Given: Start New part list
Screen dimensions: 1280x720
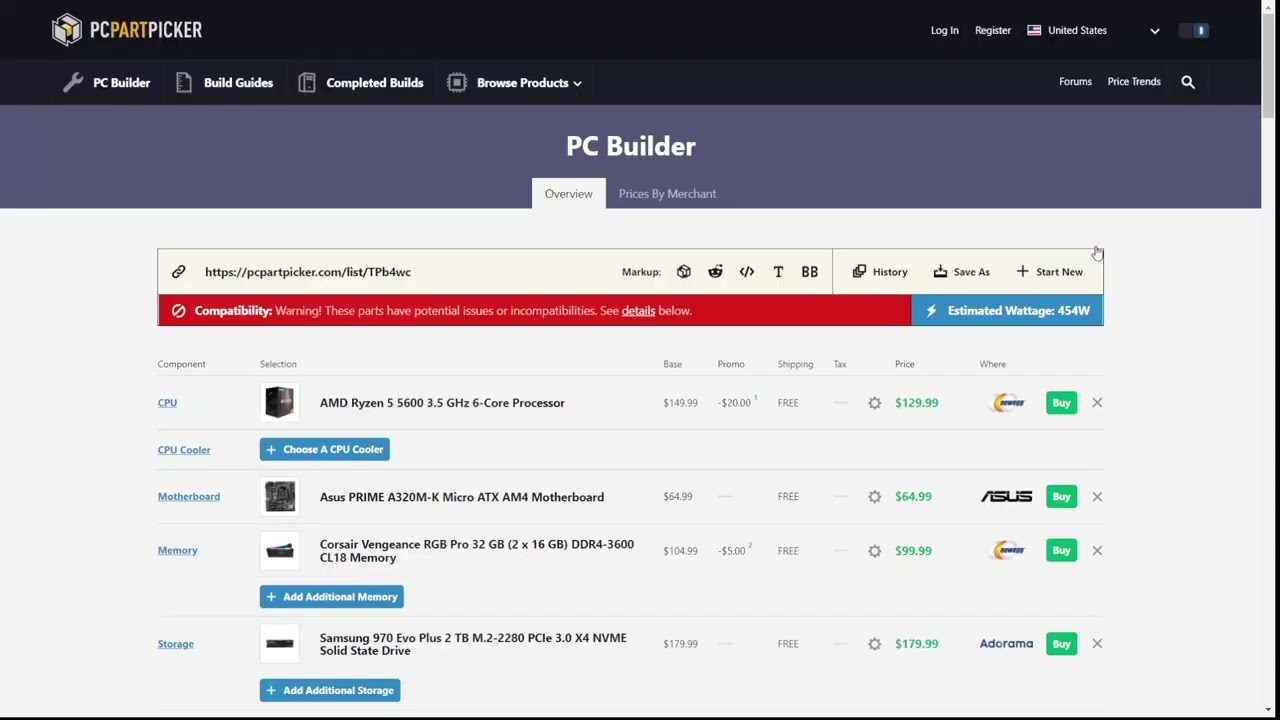Looking at the screenshot, I should [x=1049, y=272].
